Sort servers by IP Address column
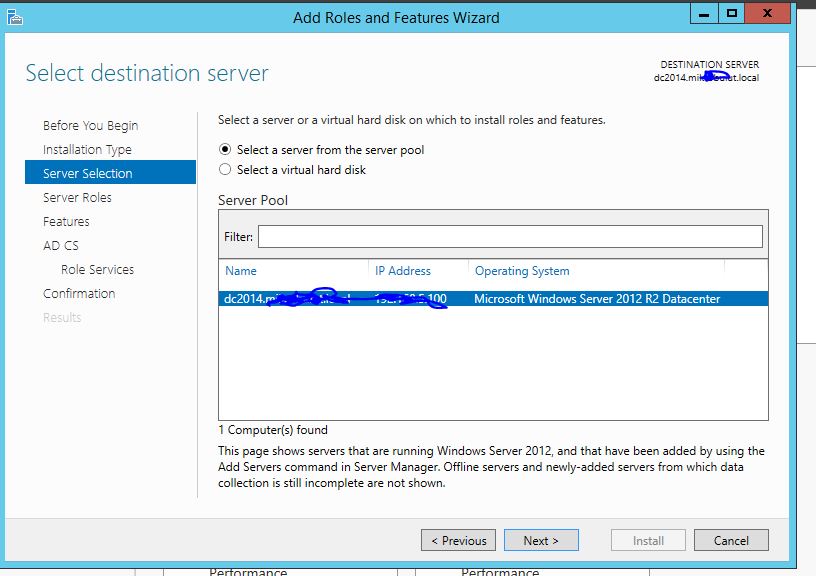The height and width of the screenshot is (576, 816). tap(403, 271)
